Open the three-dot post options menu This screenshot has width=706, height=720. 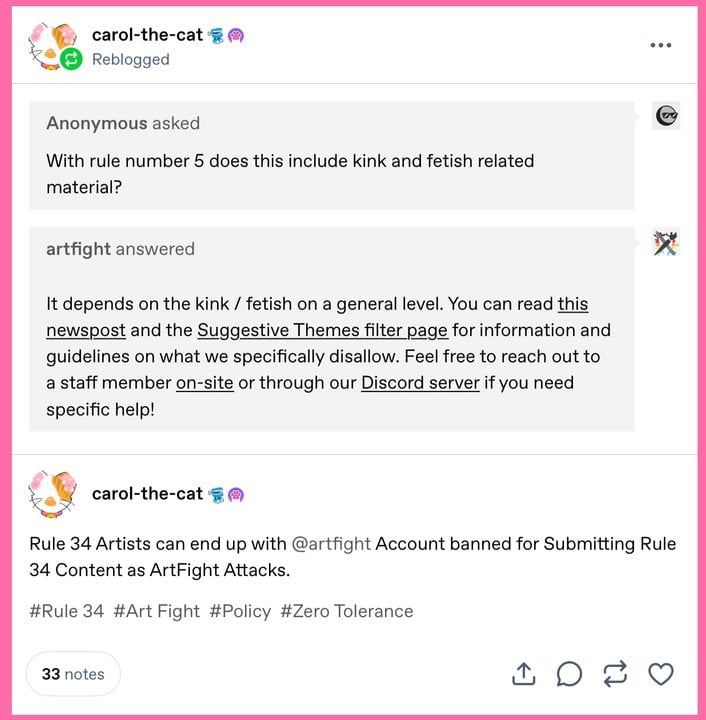(x=660, y=45)
